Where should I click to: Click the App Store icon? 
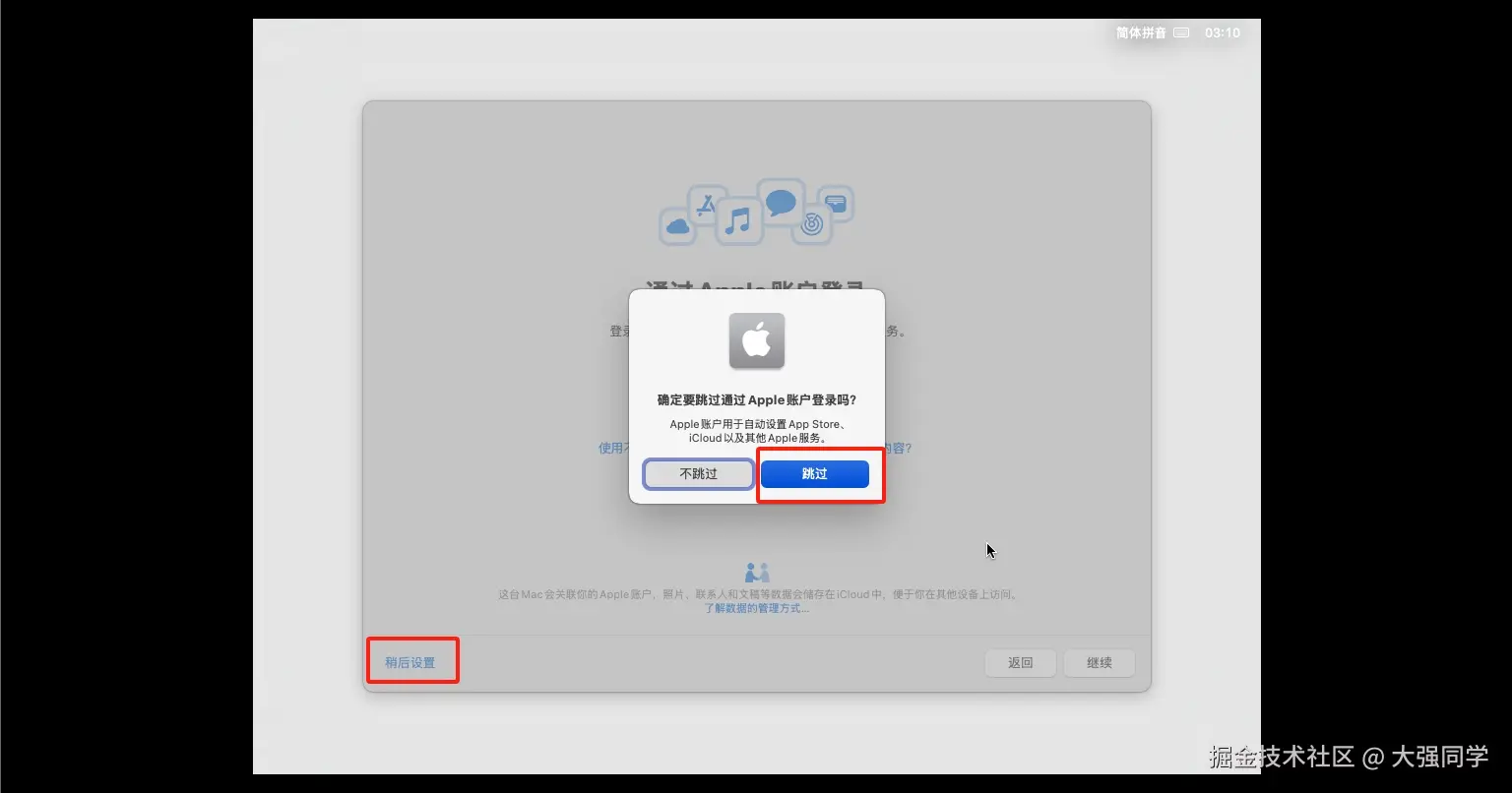coord(706,206)
